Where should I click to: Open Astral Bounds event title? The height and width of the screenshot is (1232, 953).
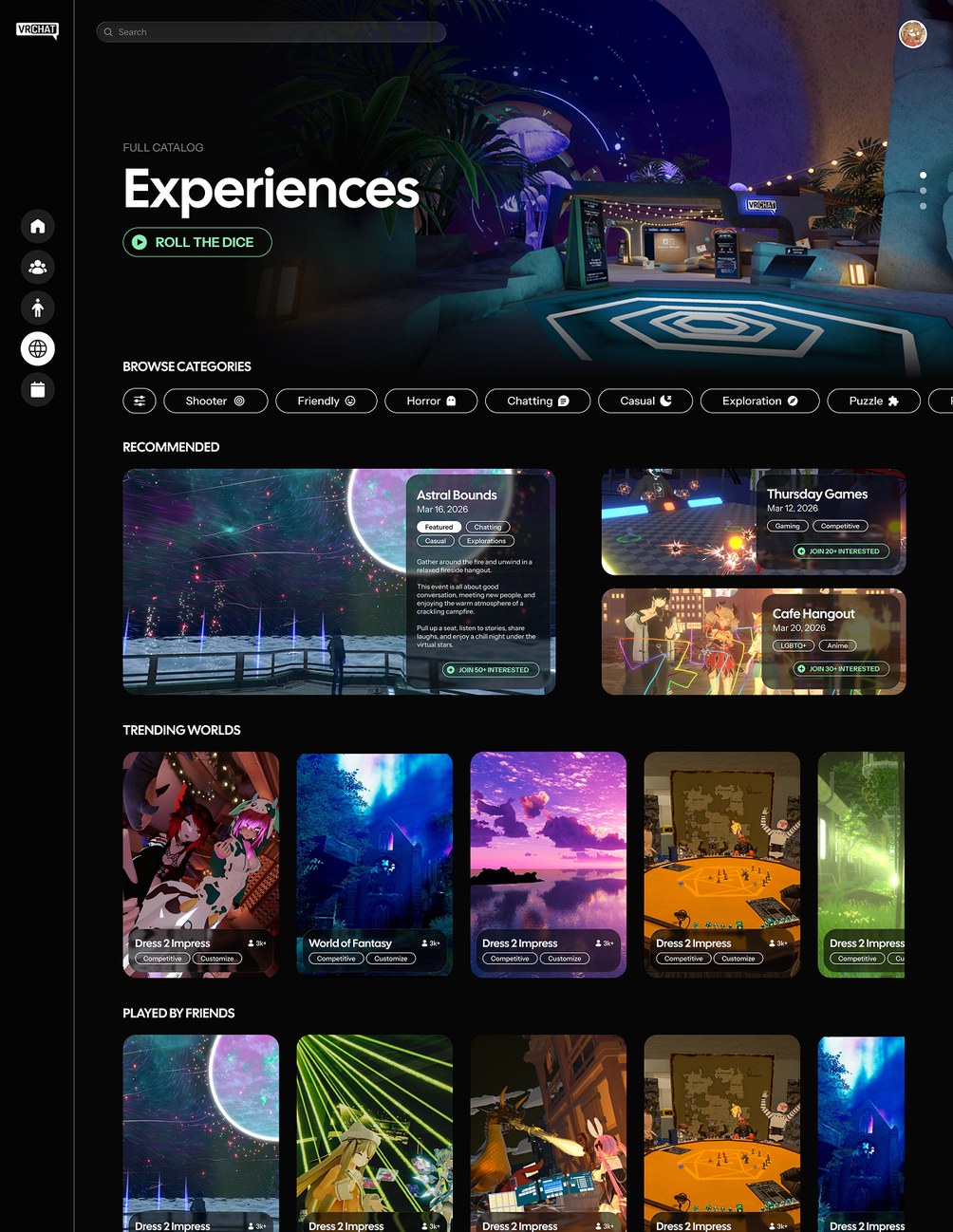[x=457, y=495]
